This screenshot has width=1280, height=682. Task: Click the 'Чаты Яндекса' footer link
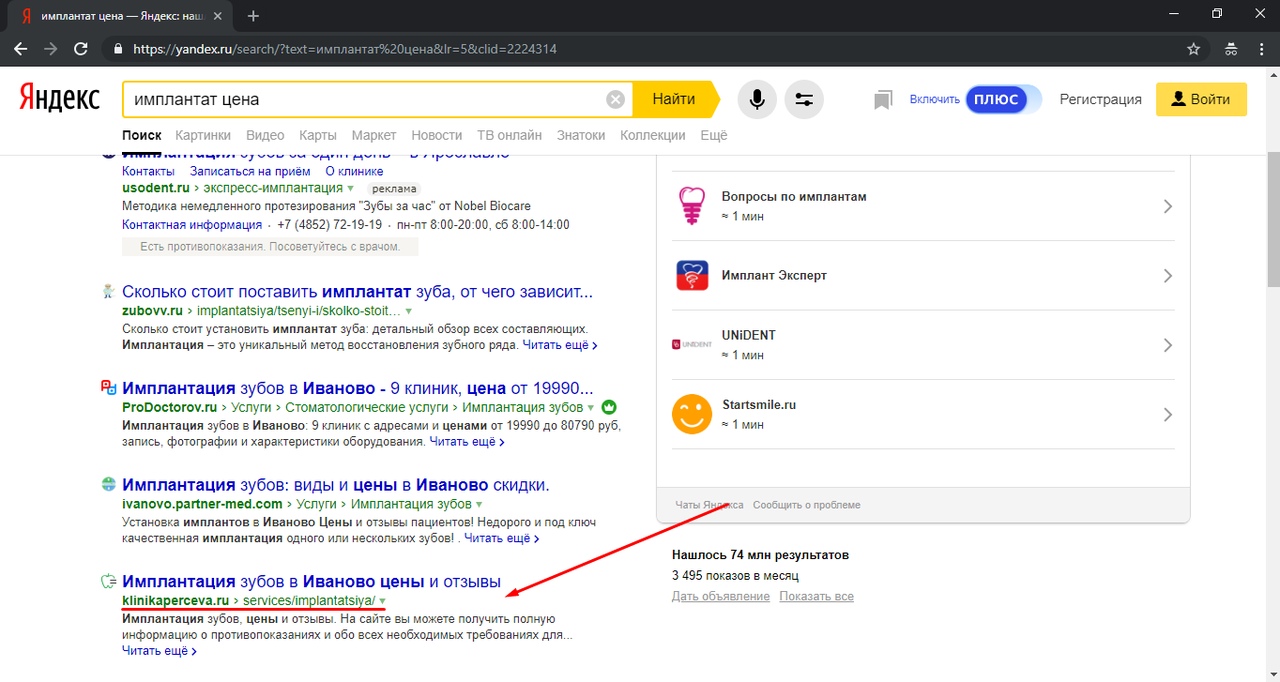710,505
